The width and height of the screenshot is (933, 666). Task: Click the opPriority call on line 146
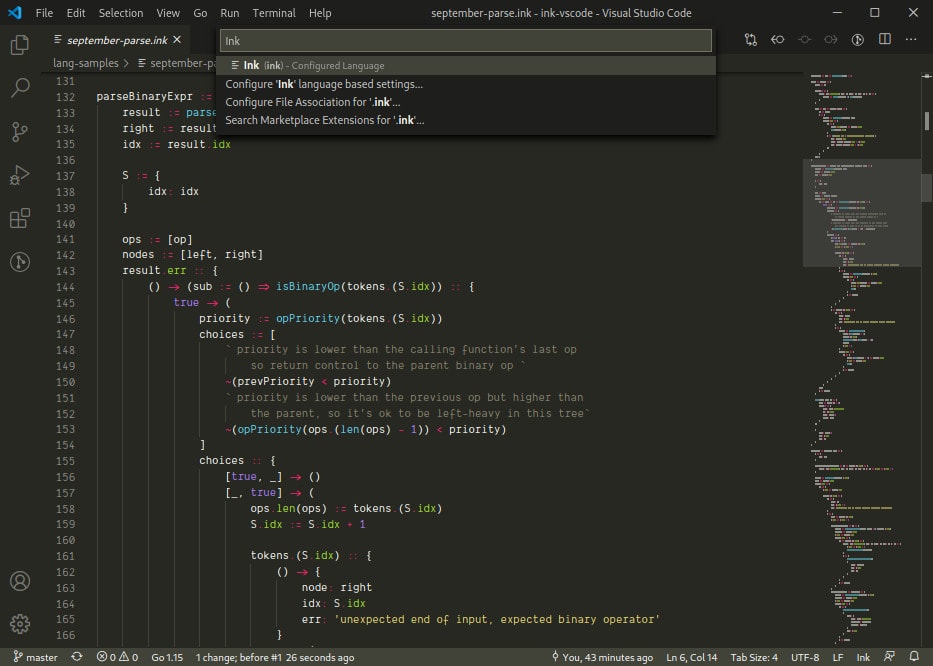[308, 318]
